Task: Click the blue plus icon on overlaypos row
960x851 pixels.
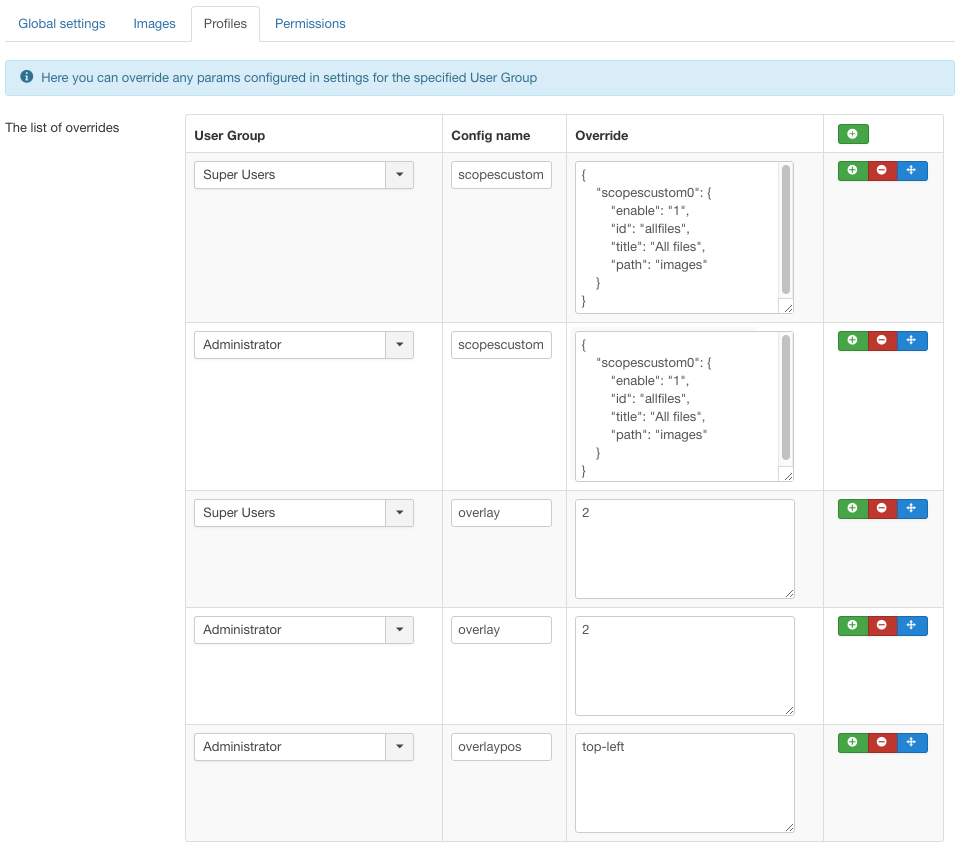Action: [x=912, y=742]
